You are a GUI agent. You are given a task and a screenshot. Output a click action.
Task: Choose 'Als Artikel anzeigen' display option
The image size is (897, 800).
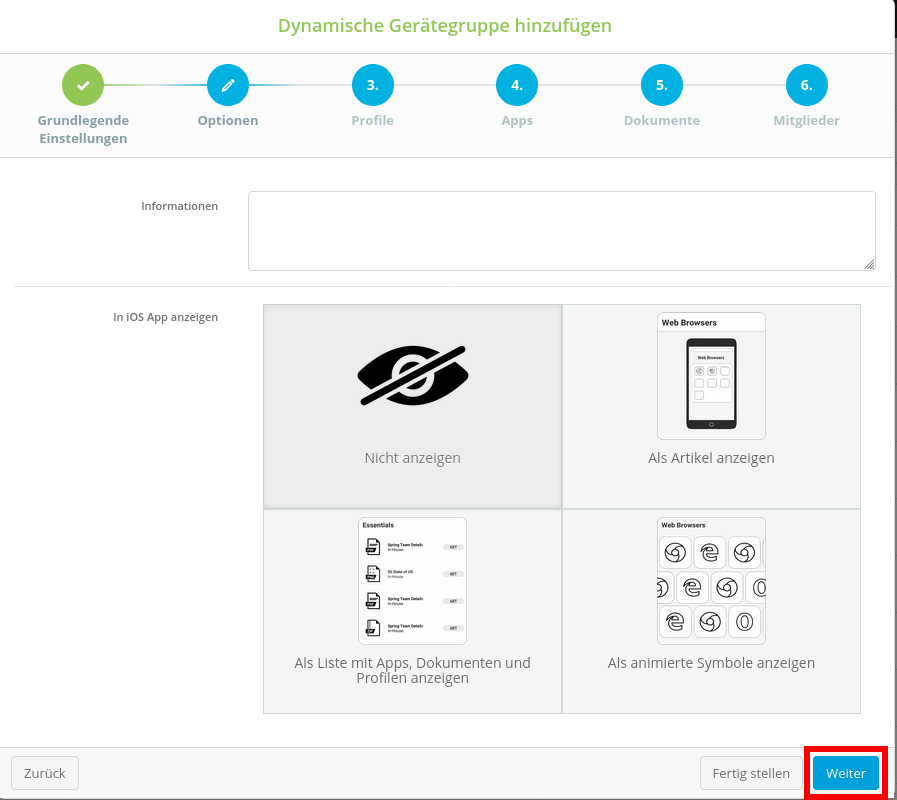click(711, 458)
